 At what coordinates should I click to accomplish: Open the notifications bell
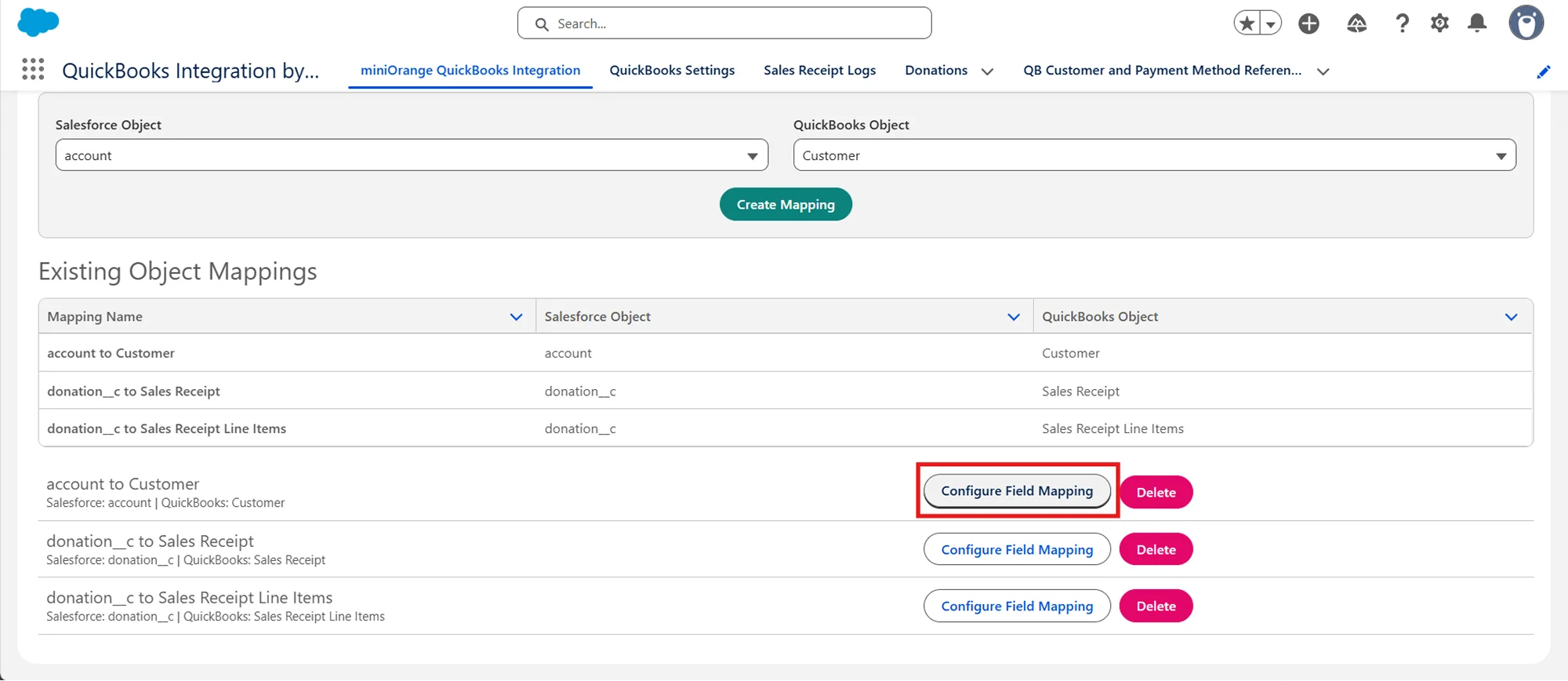tap(1477, 24)
